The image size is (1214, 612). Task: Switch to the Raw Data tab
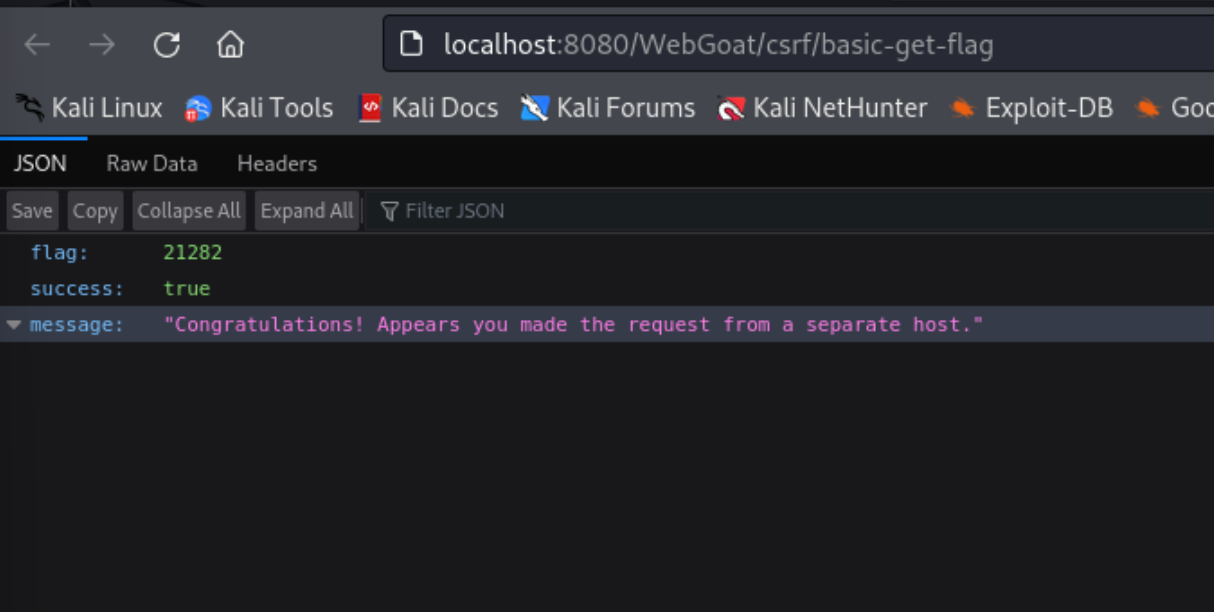pyautogui.click(x=152, y=163)
